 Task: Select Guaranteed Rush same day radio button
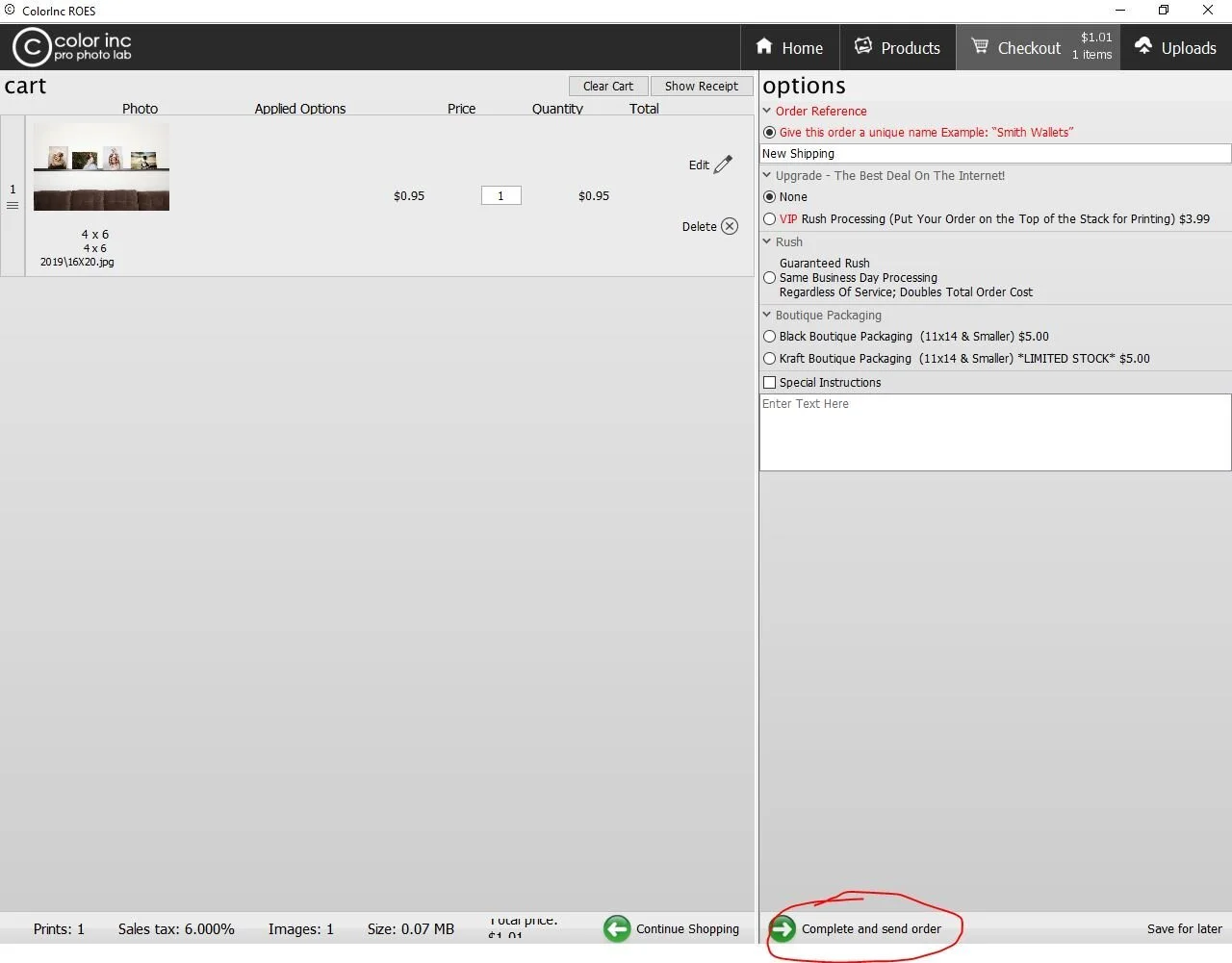(769, 278)
